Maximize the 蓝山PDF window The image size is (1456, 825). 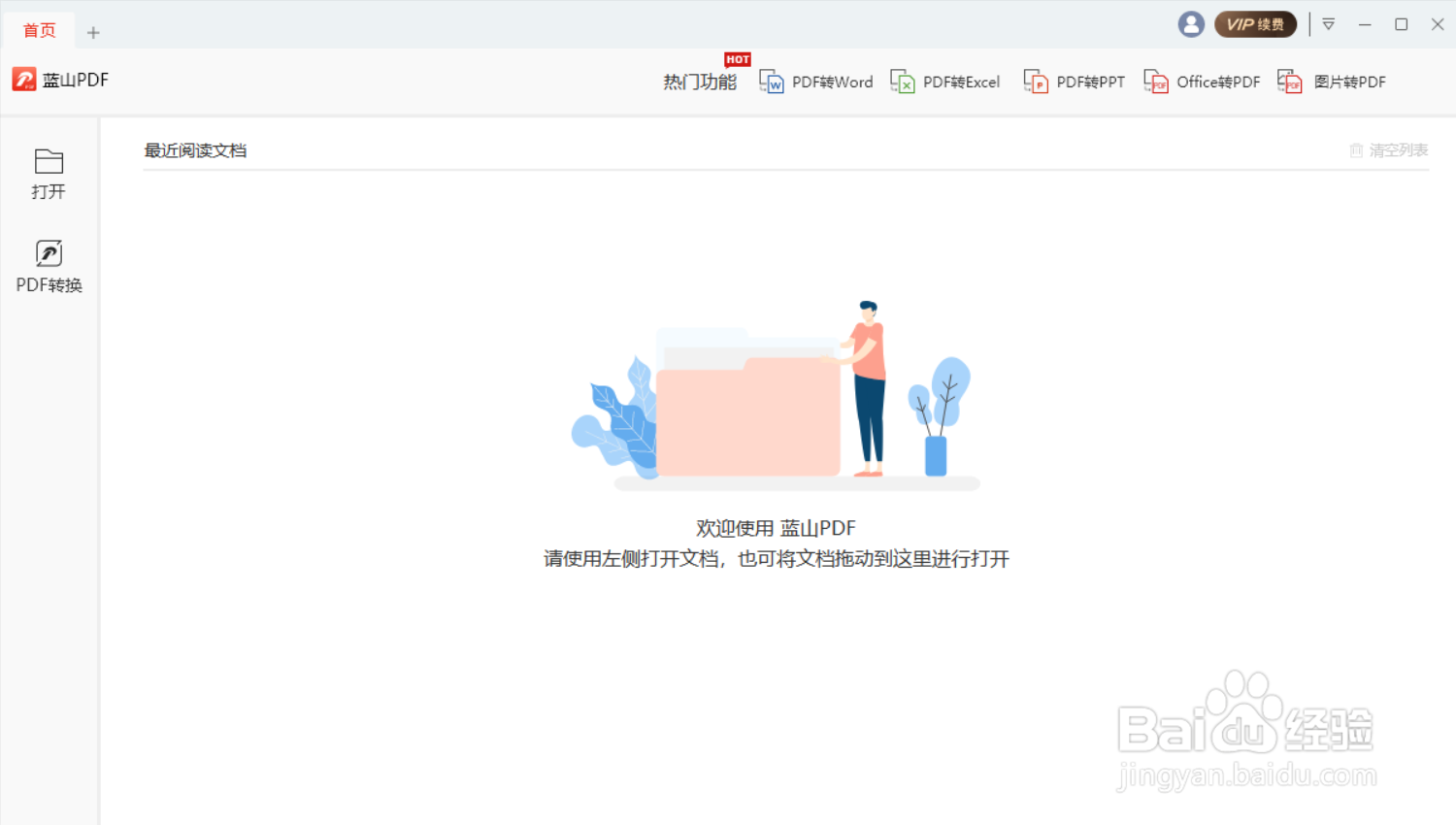point(1401,24)
